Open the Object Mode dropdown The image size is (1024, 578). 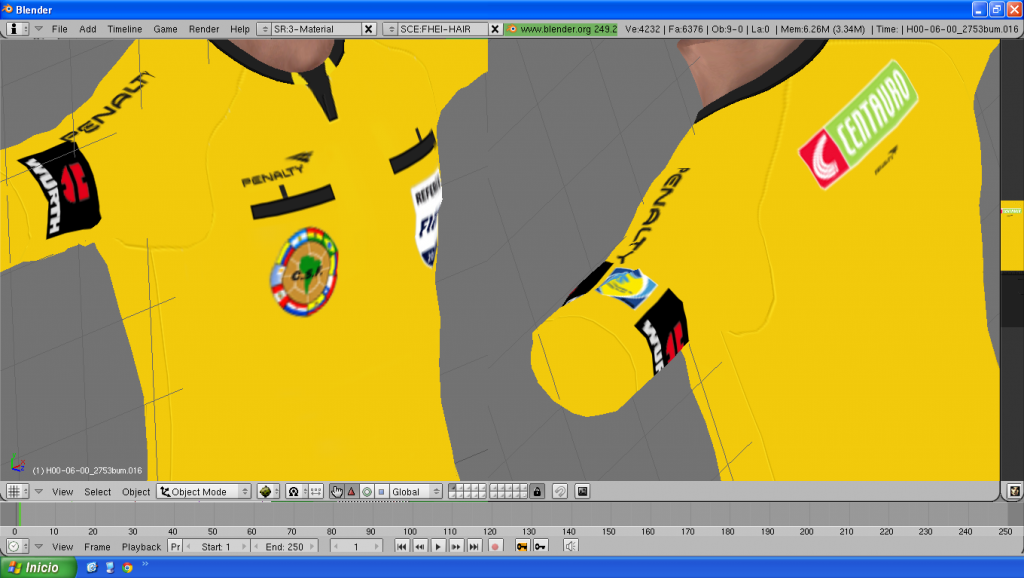coord(204,492)
